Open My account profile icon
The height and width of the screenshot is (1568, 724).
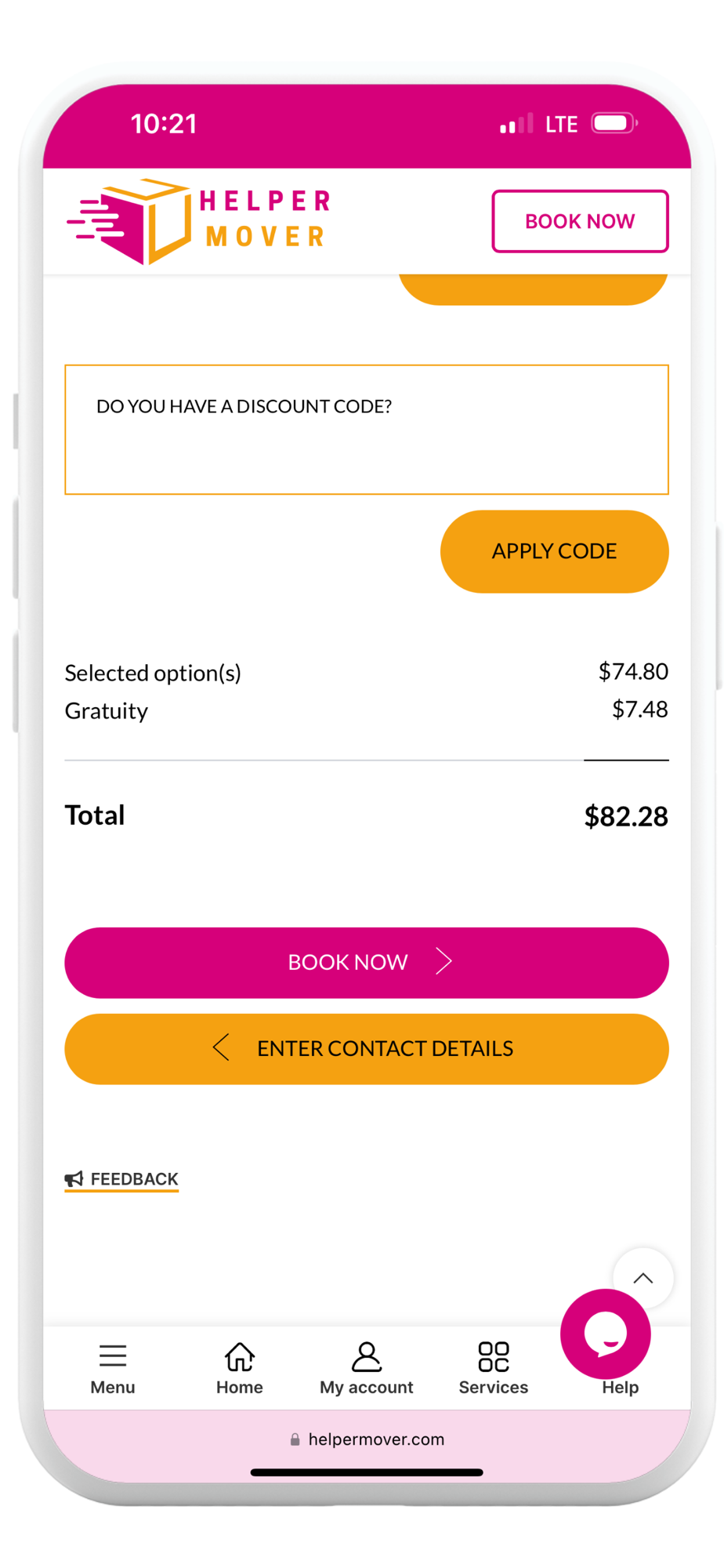(366, 1356)
